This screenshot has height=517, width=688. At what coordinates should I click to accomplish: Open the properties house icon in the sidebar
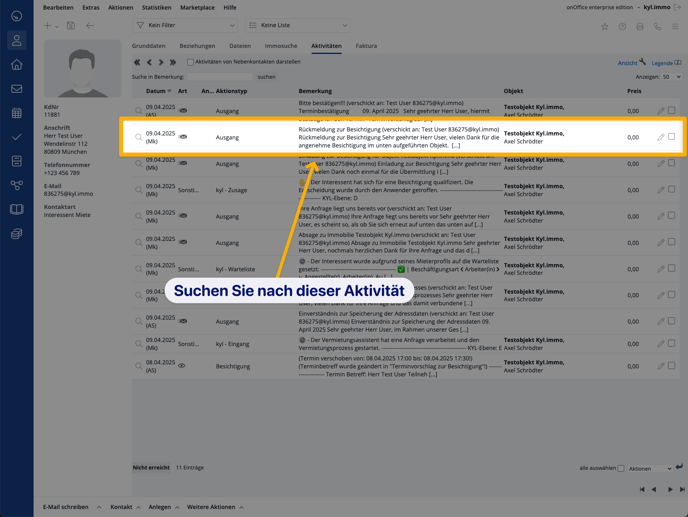coord(17,65)
